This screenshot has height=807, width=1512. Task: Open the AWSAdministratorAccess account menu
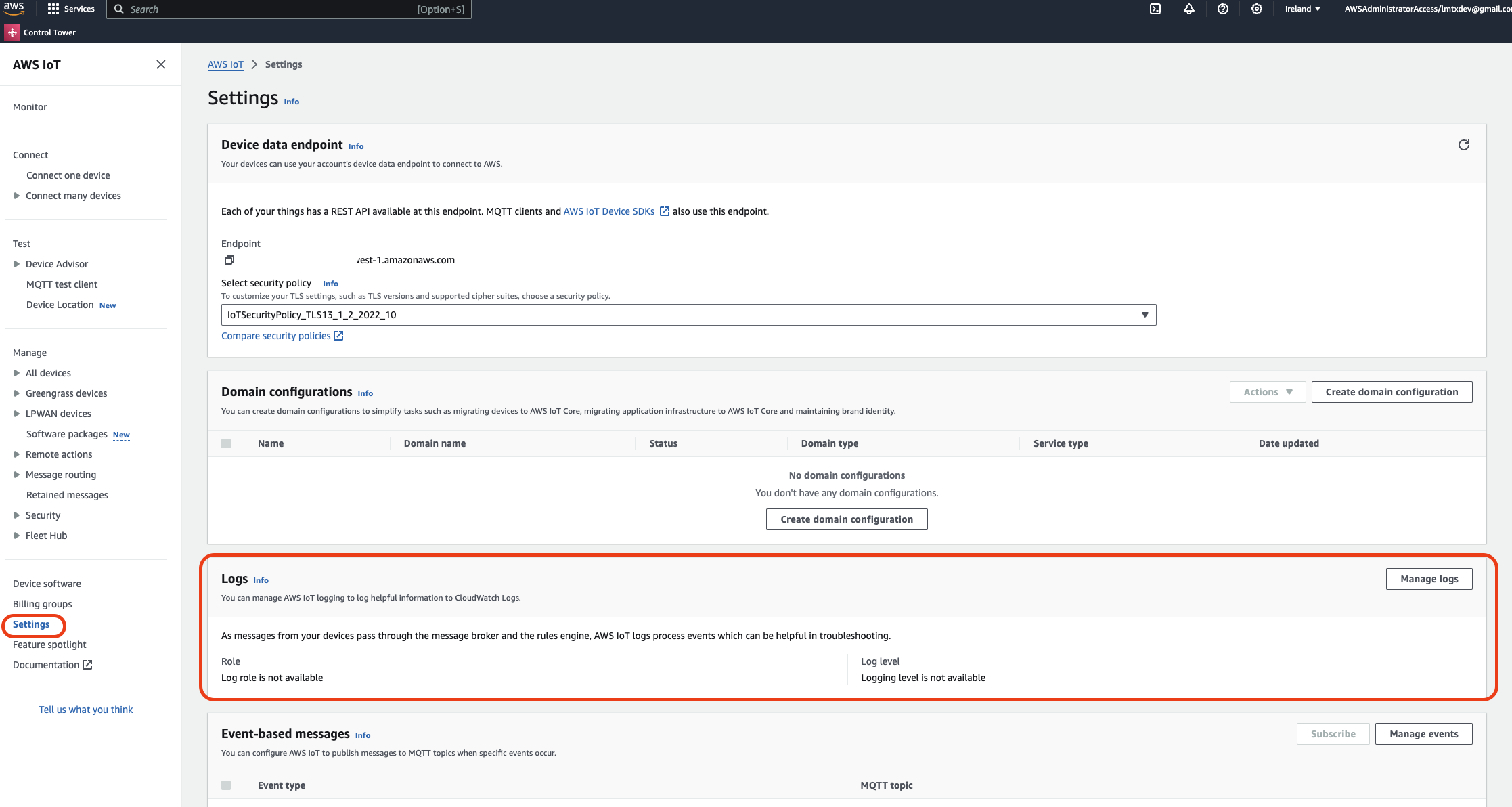(x=1427, y=9)
